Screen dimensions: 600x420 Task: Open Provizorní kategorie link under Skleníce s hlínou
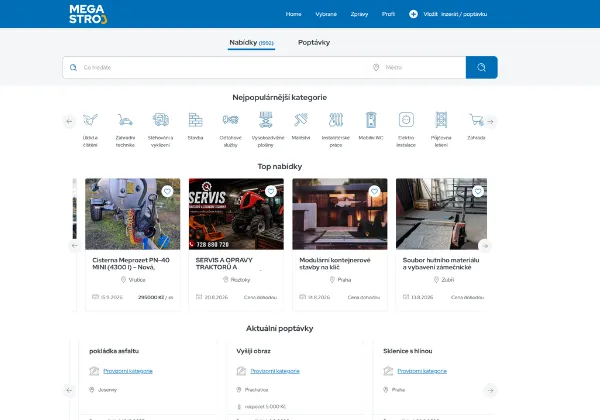[422, 371]
